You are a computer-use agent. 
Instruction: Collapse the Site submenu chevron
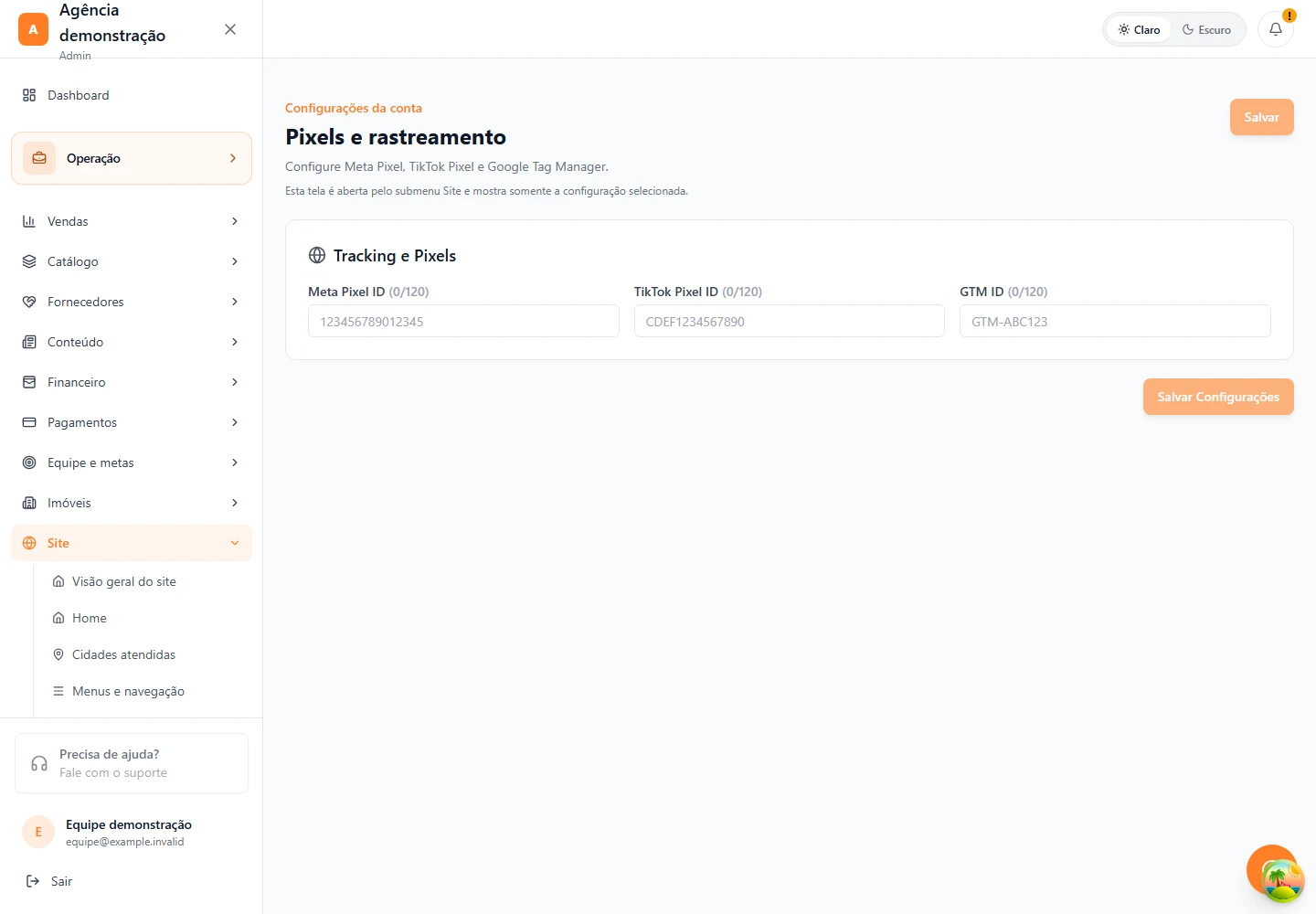click(x=235, y=543)
